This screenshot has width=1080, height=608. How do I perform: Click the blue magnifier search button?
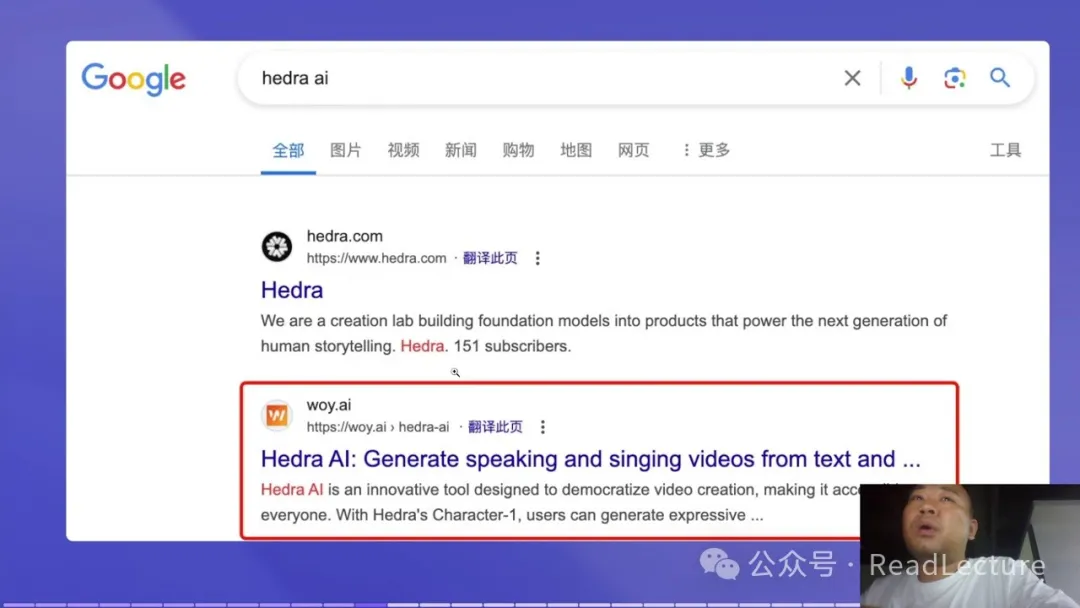tap(1000, 78)
